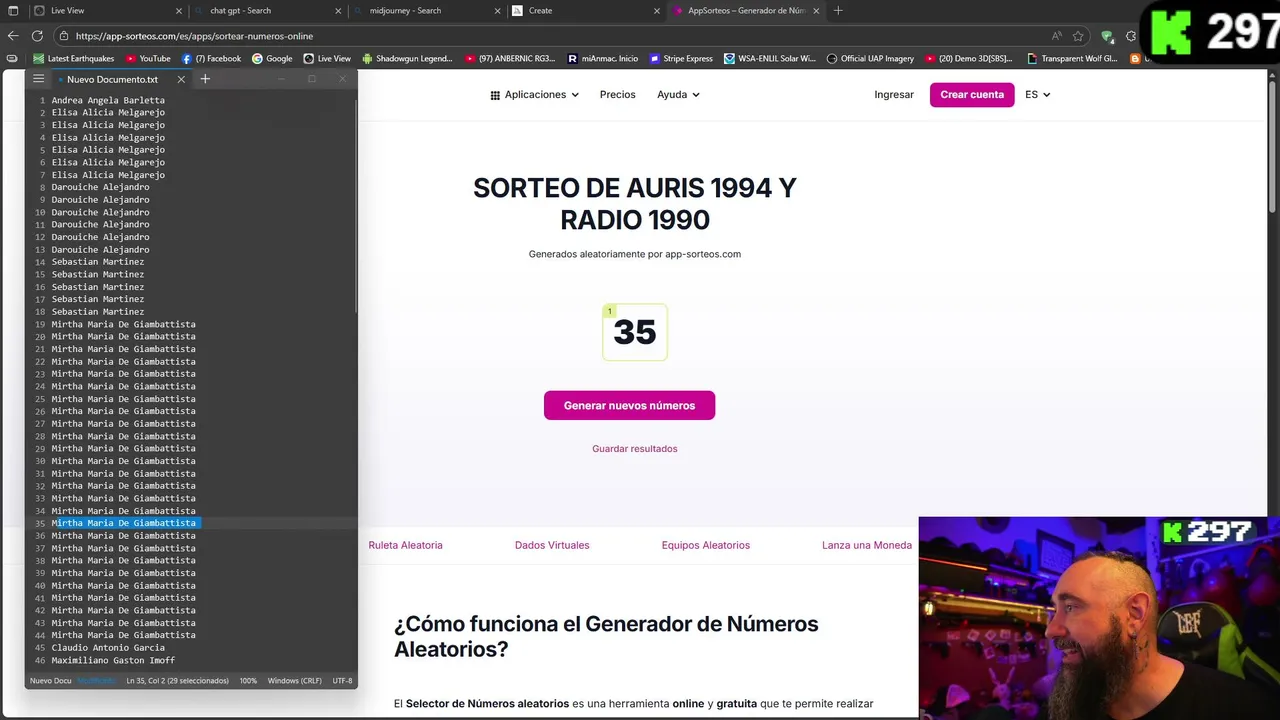
Task: Go back in the browser
Action: 13,36
